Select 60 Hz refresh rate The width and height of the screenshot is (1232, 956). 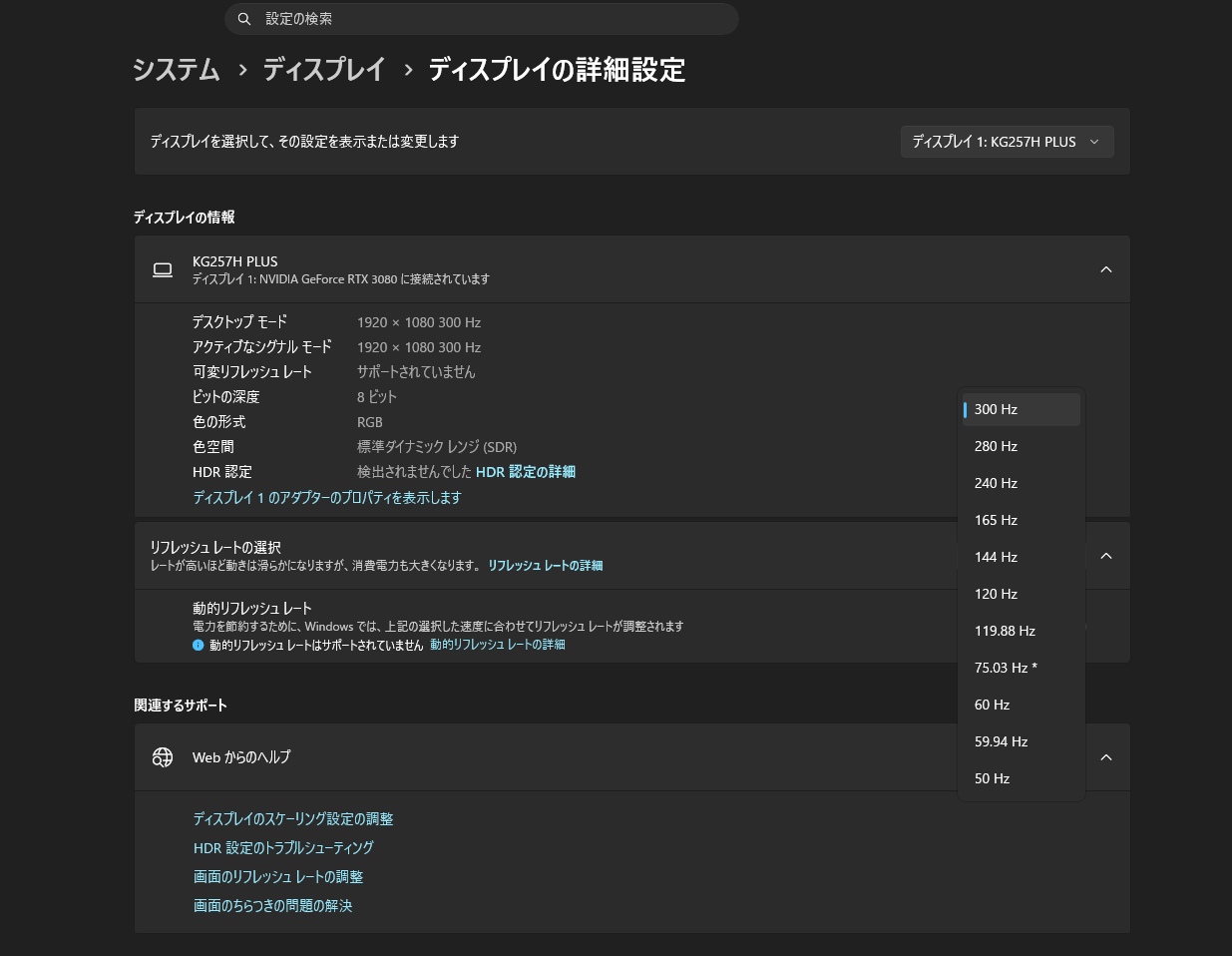[1021, 705]
